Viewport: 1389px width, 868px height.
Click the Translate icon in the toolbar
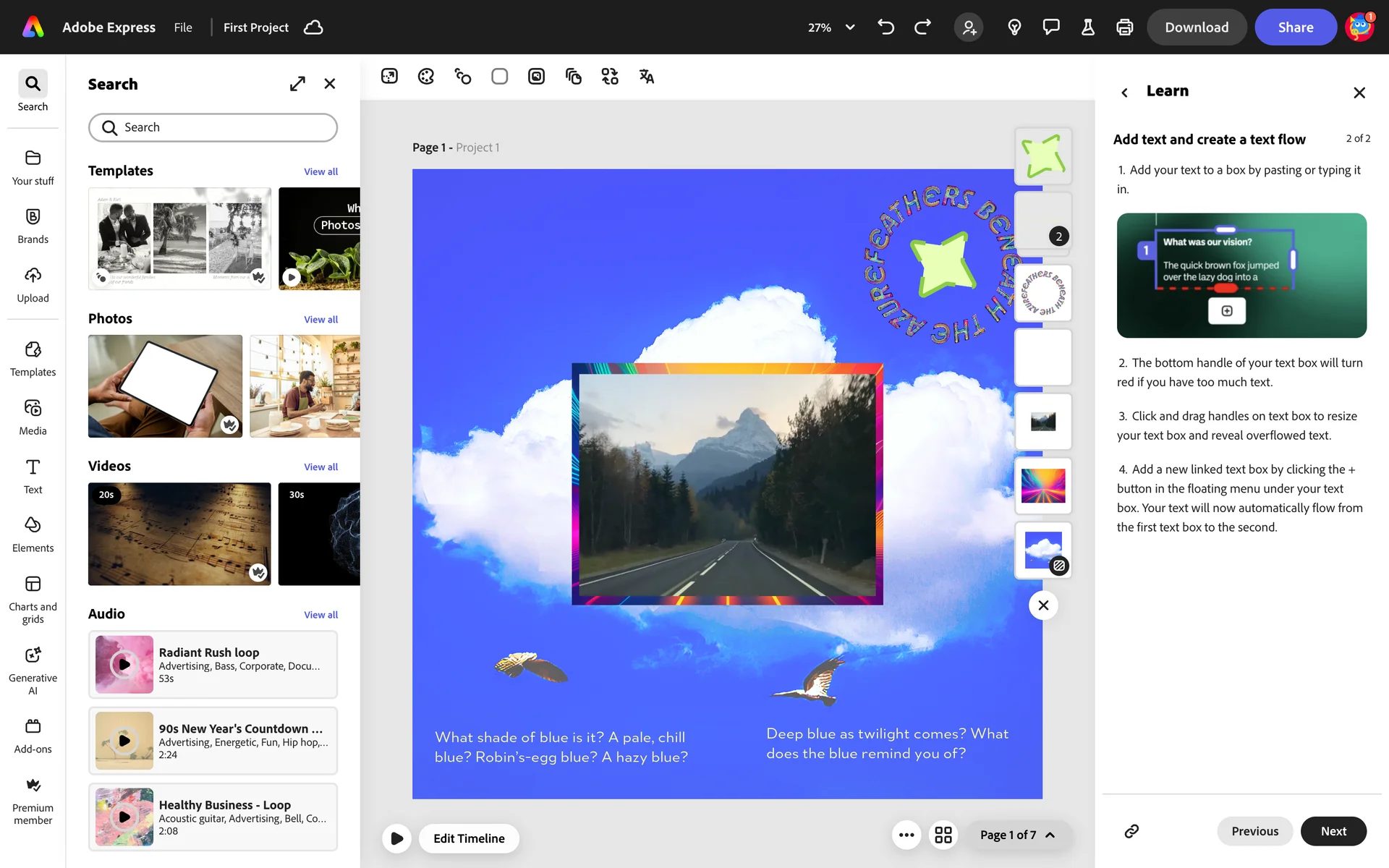(646, 77)
